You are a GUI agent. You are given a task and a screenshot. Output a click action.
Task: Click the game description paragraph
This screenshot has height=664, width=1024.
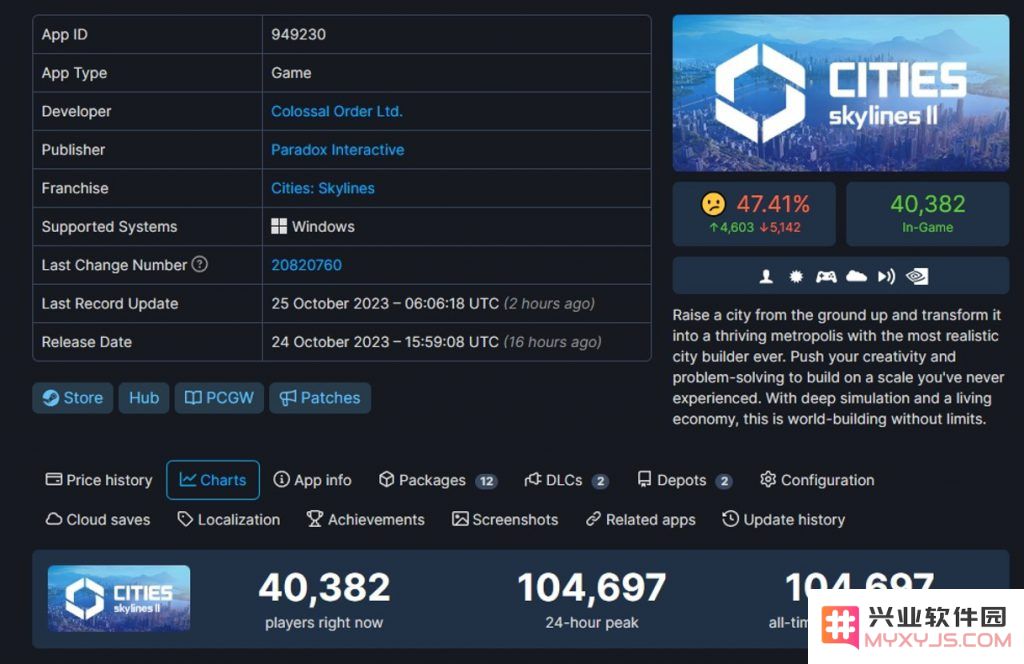point(838,367)
